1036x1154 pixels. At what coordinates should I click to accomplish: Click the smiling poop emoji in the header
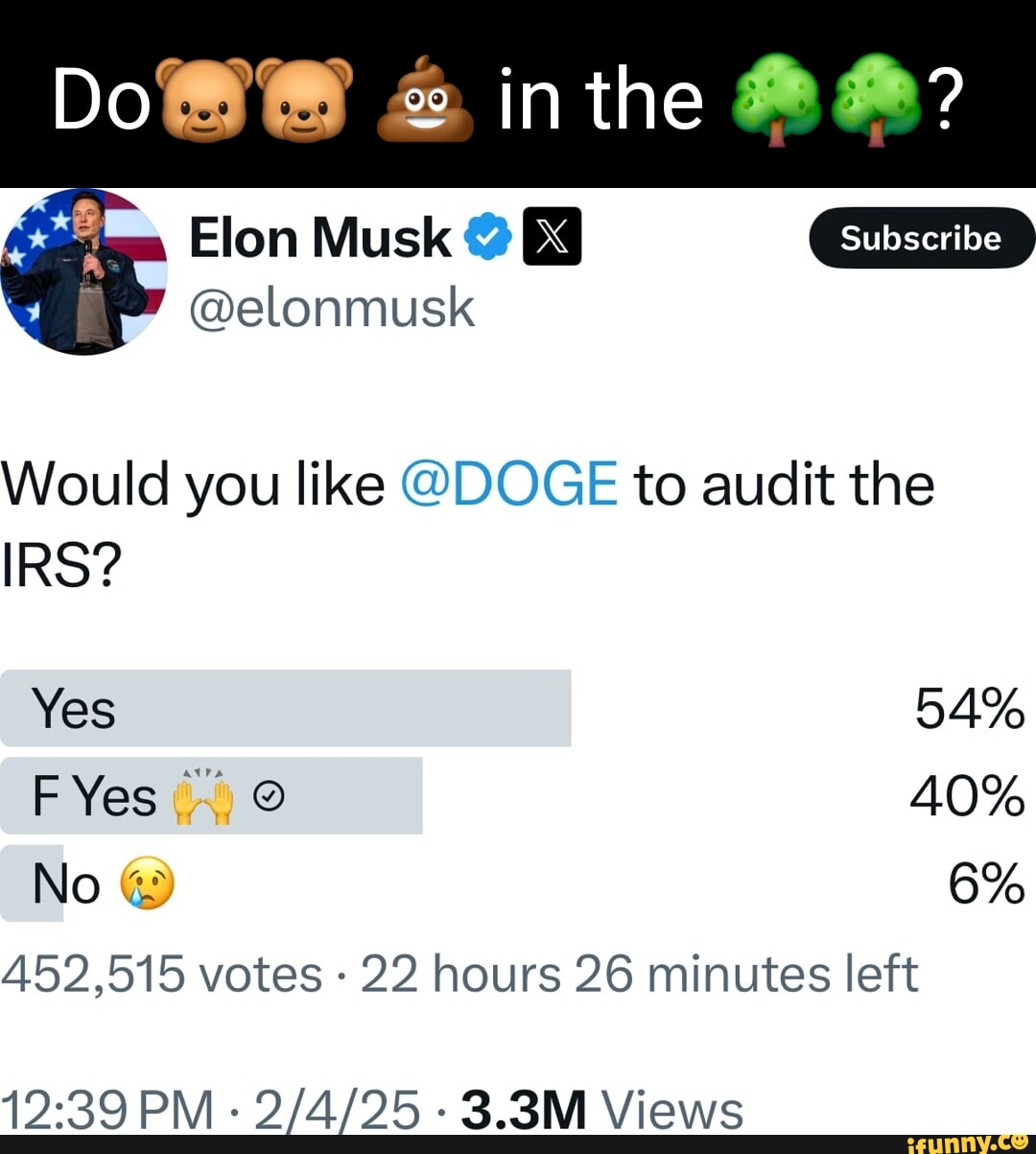click(426, 101)
